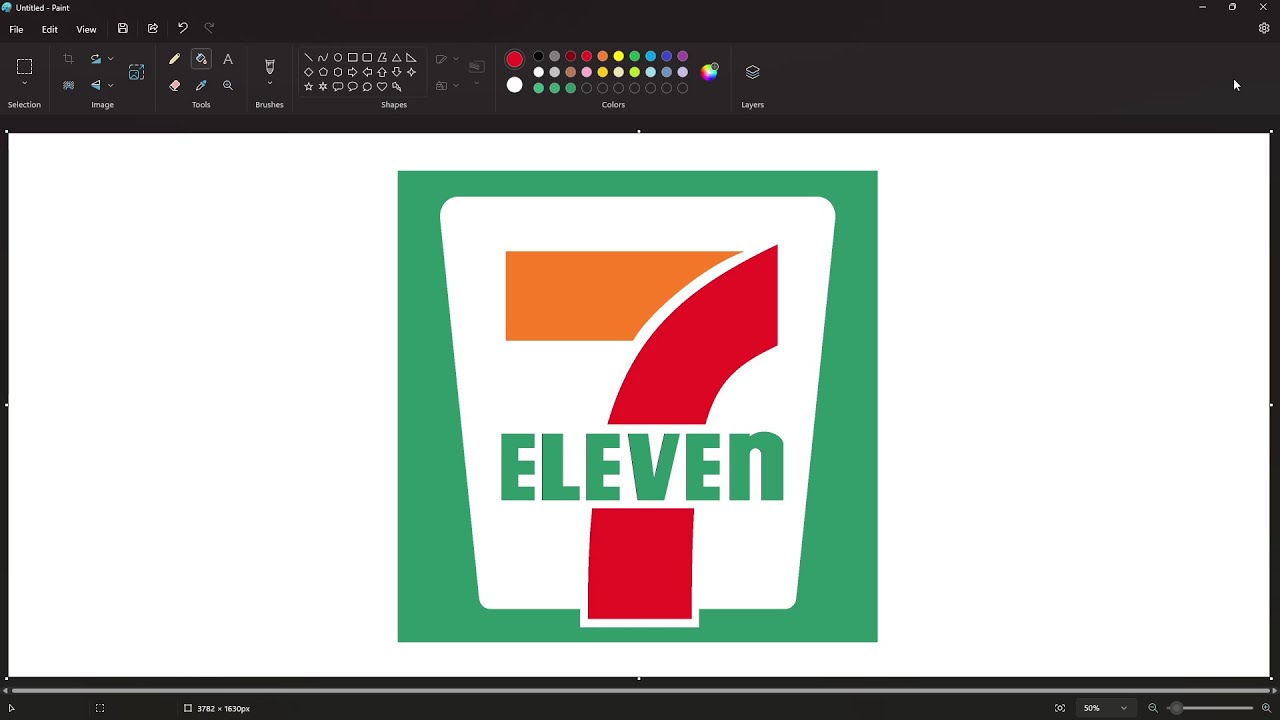This screenshot has height=720, width=1280.
Task: Expand the Selection options dropdown
Action: tap(24, 85)
